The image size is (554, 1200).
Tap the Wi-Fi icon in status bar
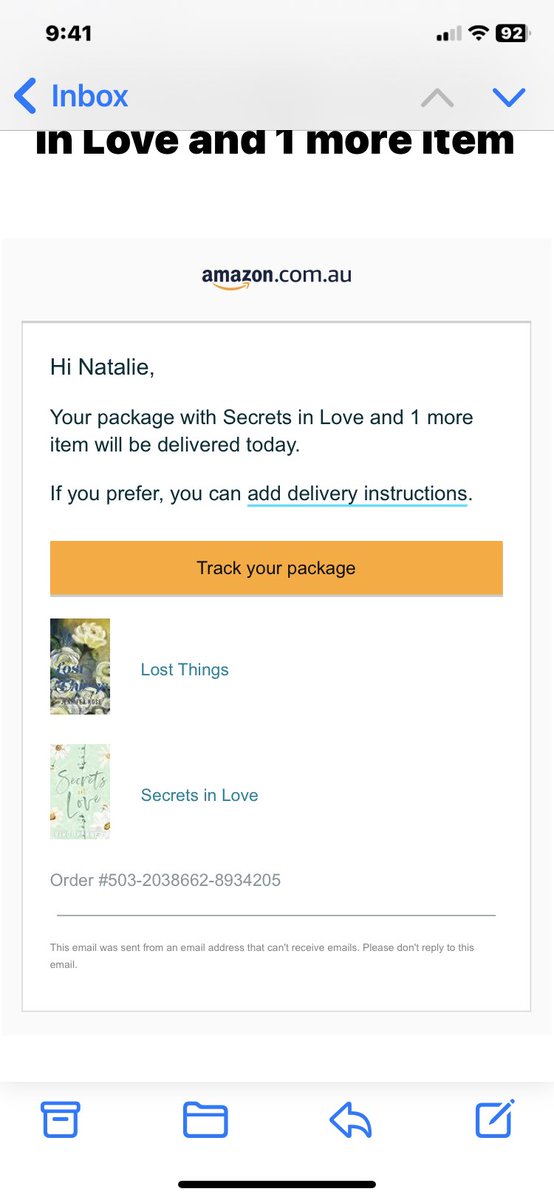[477, 33]
